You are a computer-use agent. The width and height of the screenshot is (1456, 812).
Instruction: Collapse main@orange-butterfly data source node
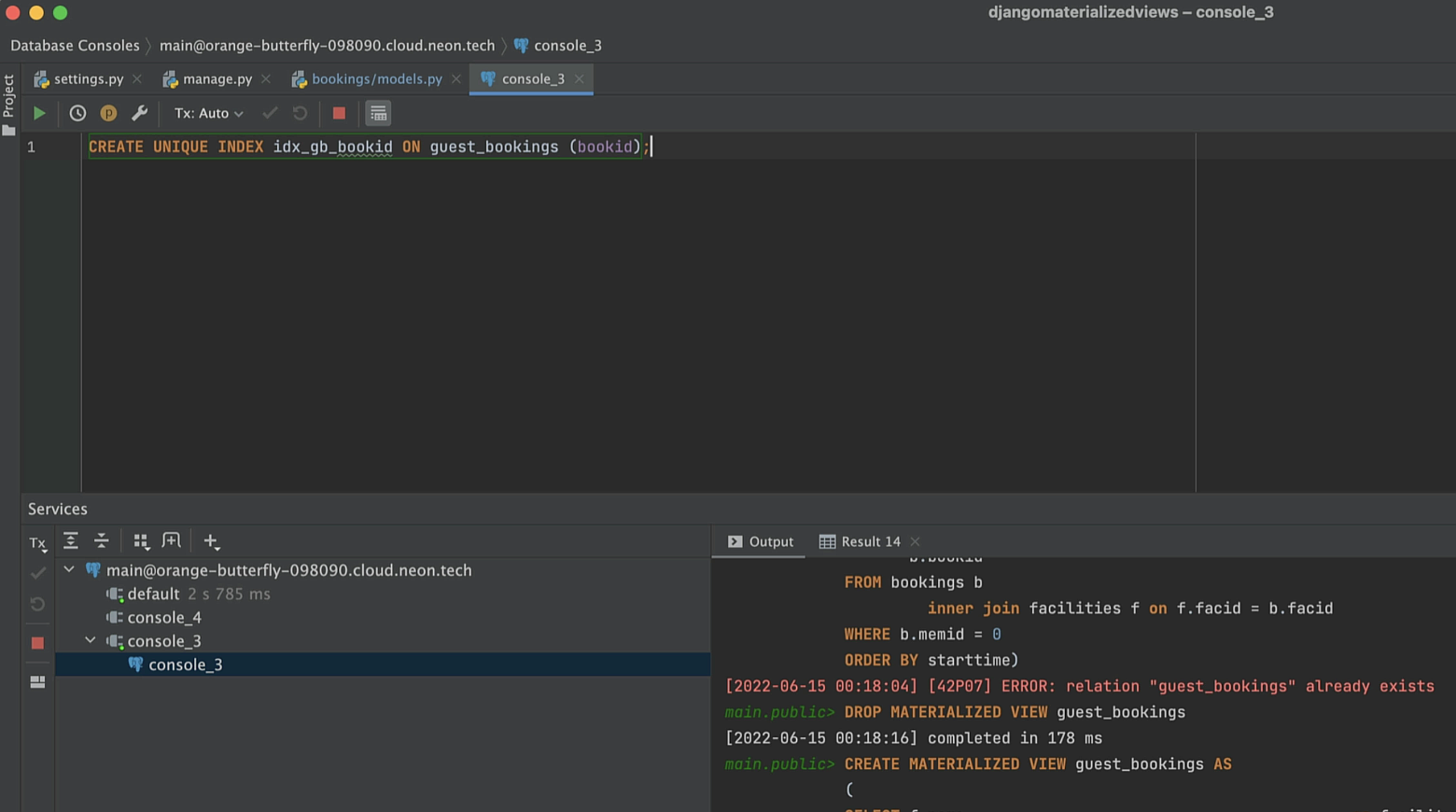pyautogui.click(x=69, y=569)
